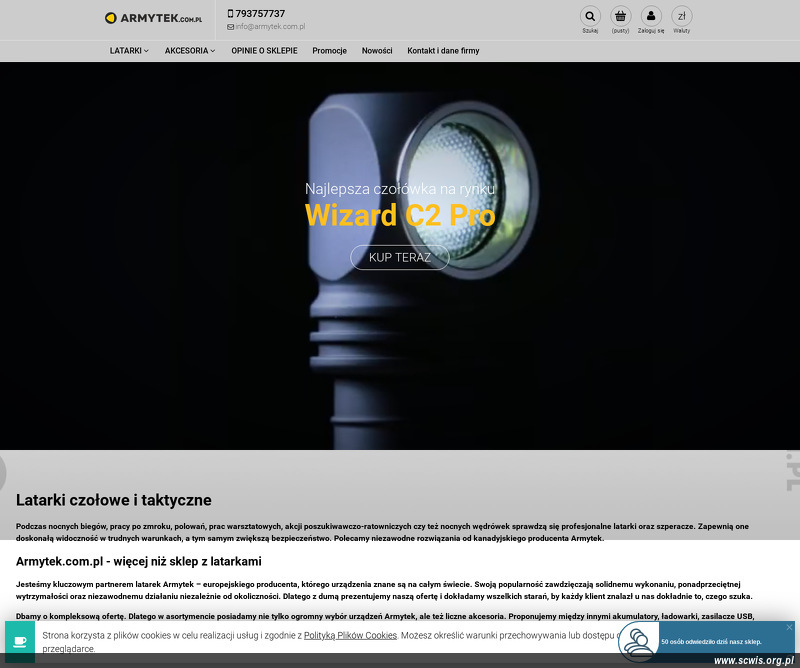
Task: Open the search (Szukaj) icon
Action: 590,16
